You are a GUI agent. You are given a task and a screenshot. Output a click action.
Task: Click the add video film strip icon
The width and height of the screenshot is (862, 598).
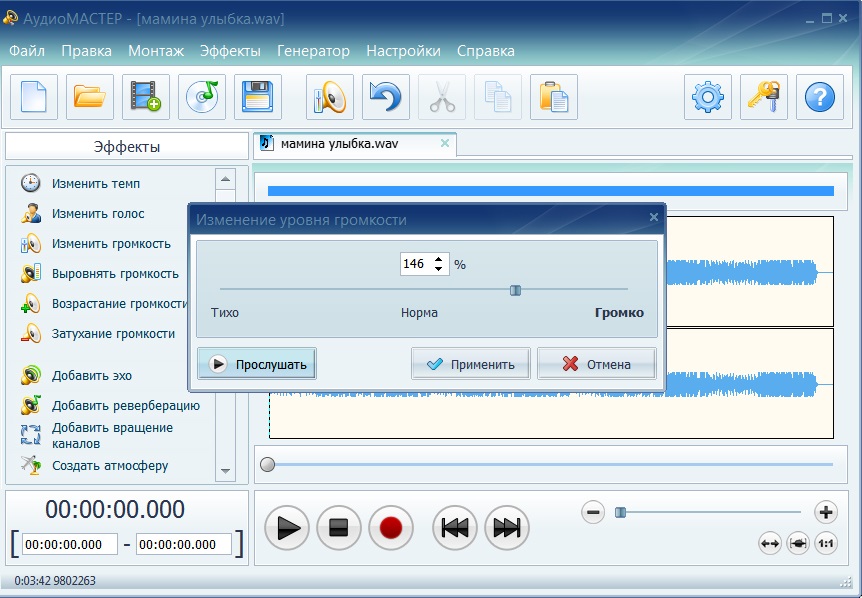[146, 98]
